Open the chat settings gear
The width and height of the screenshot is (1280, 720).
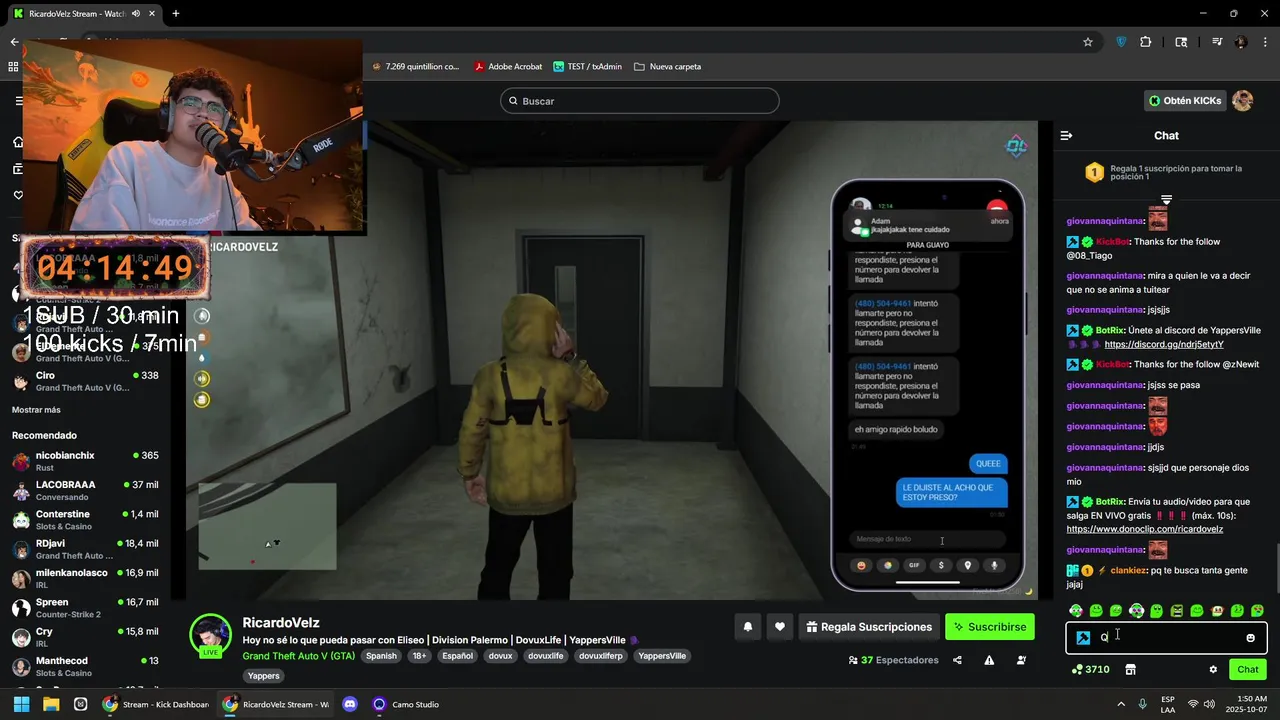click(x=1213, y=669)
